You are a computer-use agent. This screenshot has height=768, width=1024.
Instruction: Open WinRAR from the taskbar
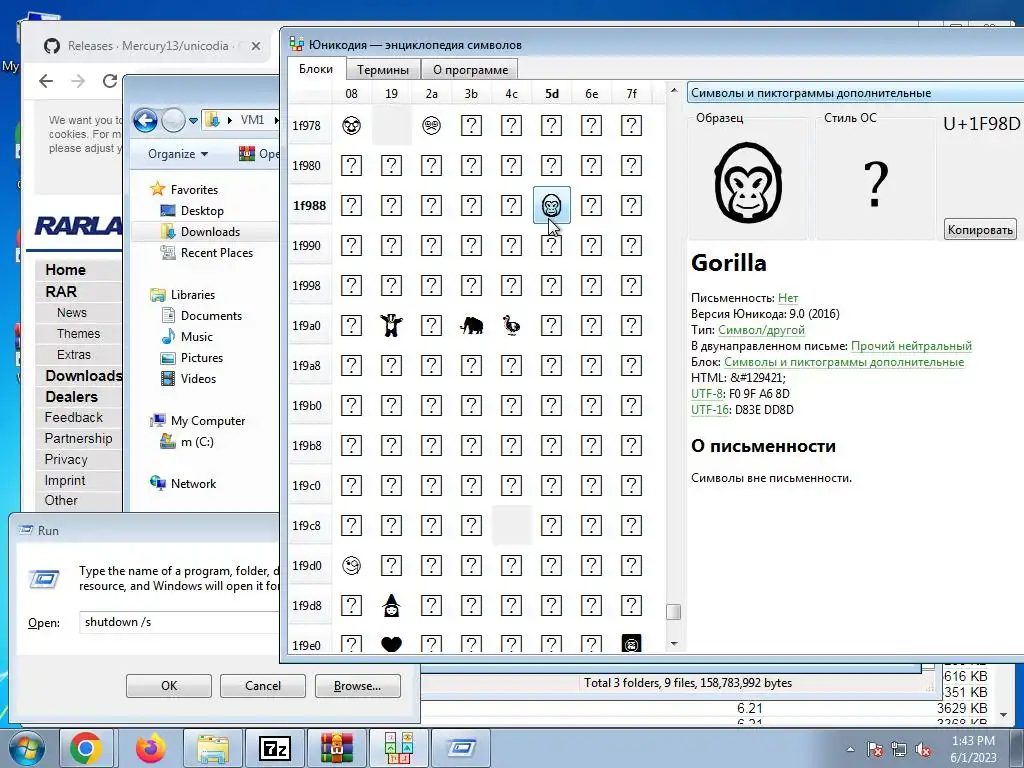(x=336, y=748)
